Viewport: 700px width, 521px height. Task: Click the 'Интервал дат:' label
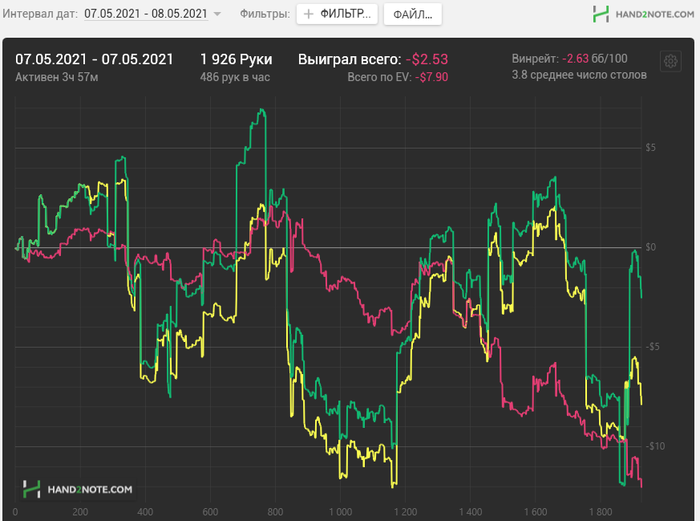pos(40,14)
